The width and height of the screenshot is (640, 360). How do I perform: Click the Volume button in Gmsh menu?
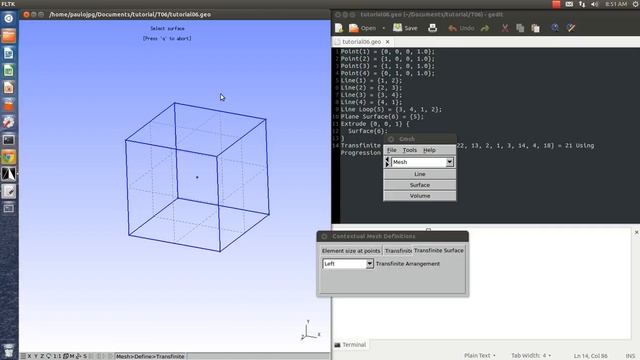420,196
